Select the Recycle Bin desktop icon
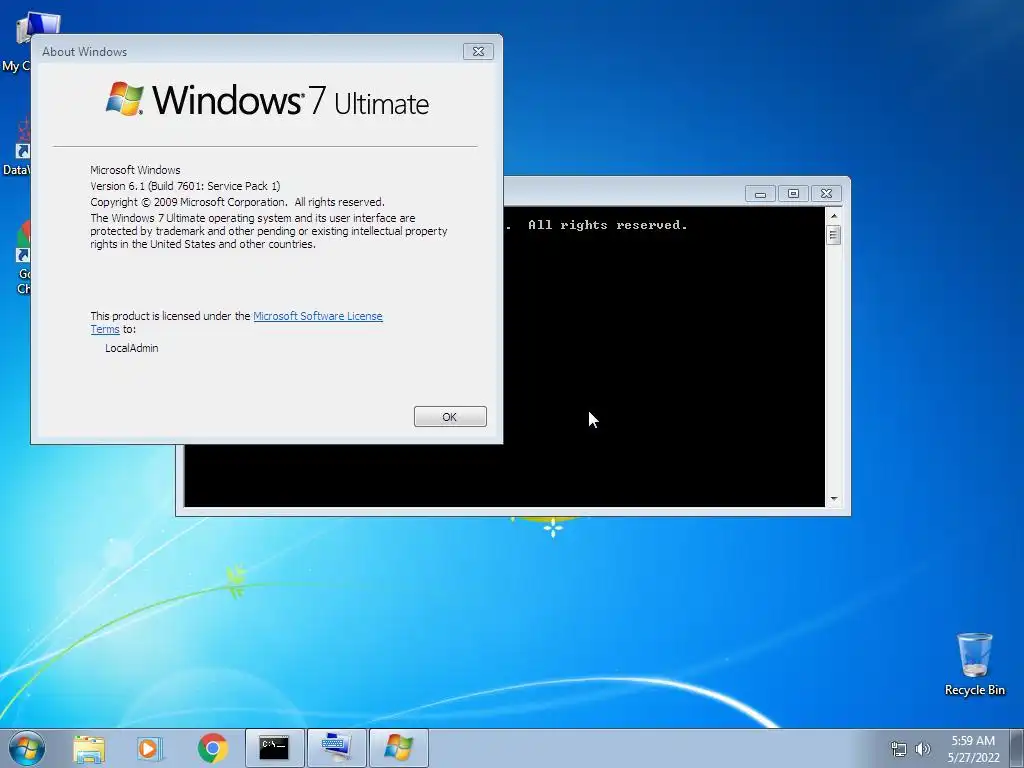 tap(974, 664)
